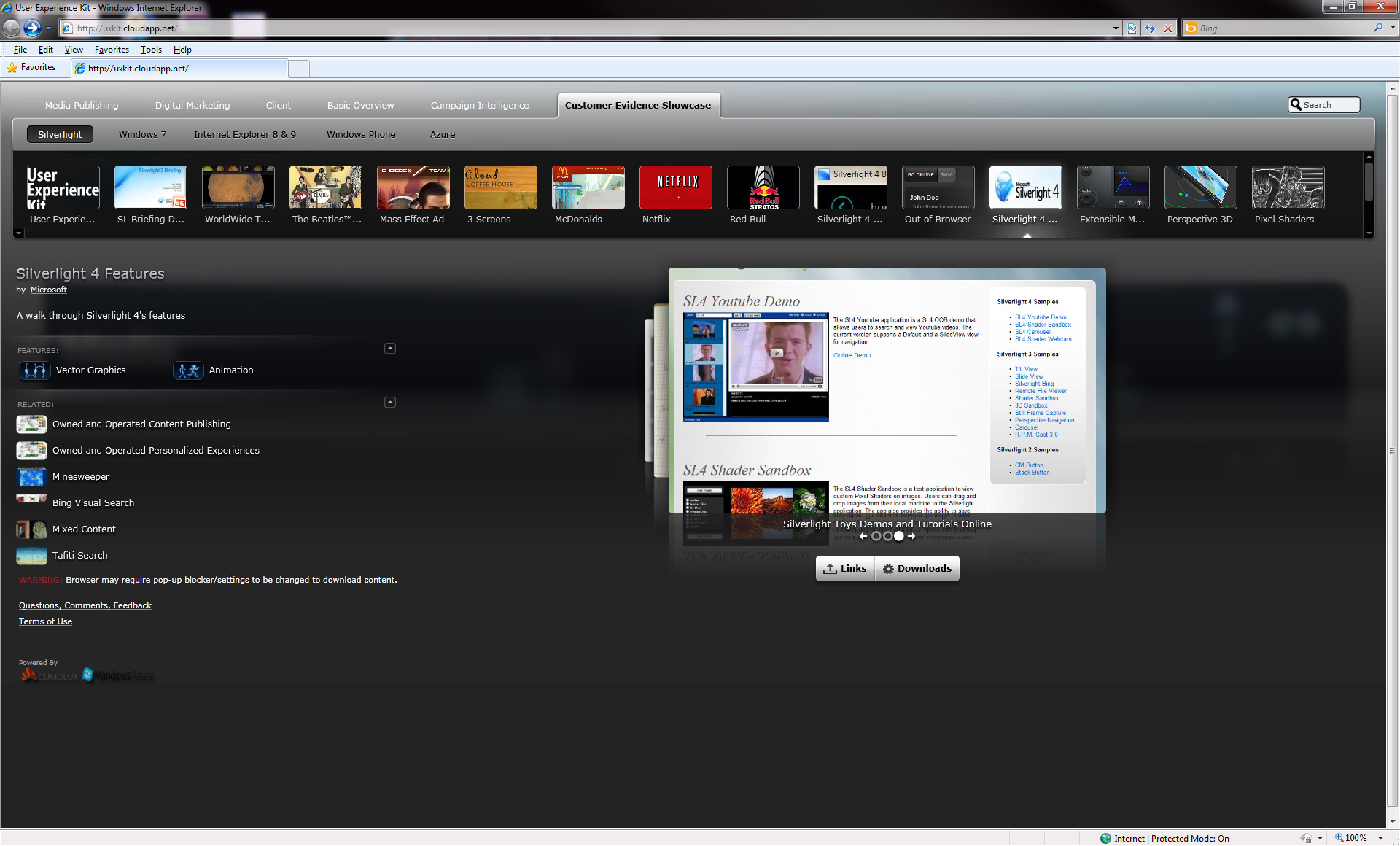Click the Bing search magnifier icon
1400x846 pixels.
coord(1378,28)
